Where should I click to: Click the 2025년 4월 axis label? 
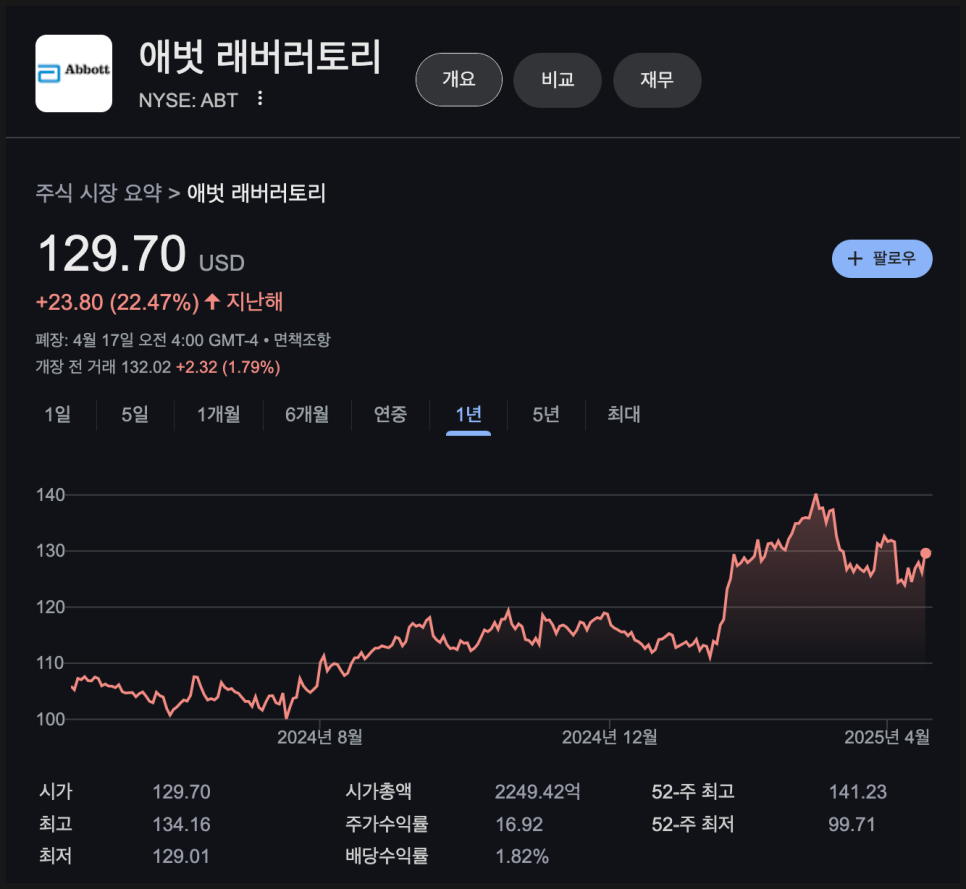(x=887, y=737)
